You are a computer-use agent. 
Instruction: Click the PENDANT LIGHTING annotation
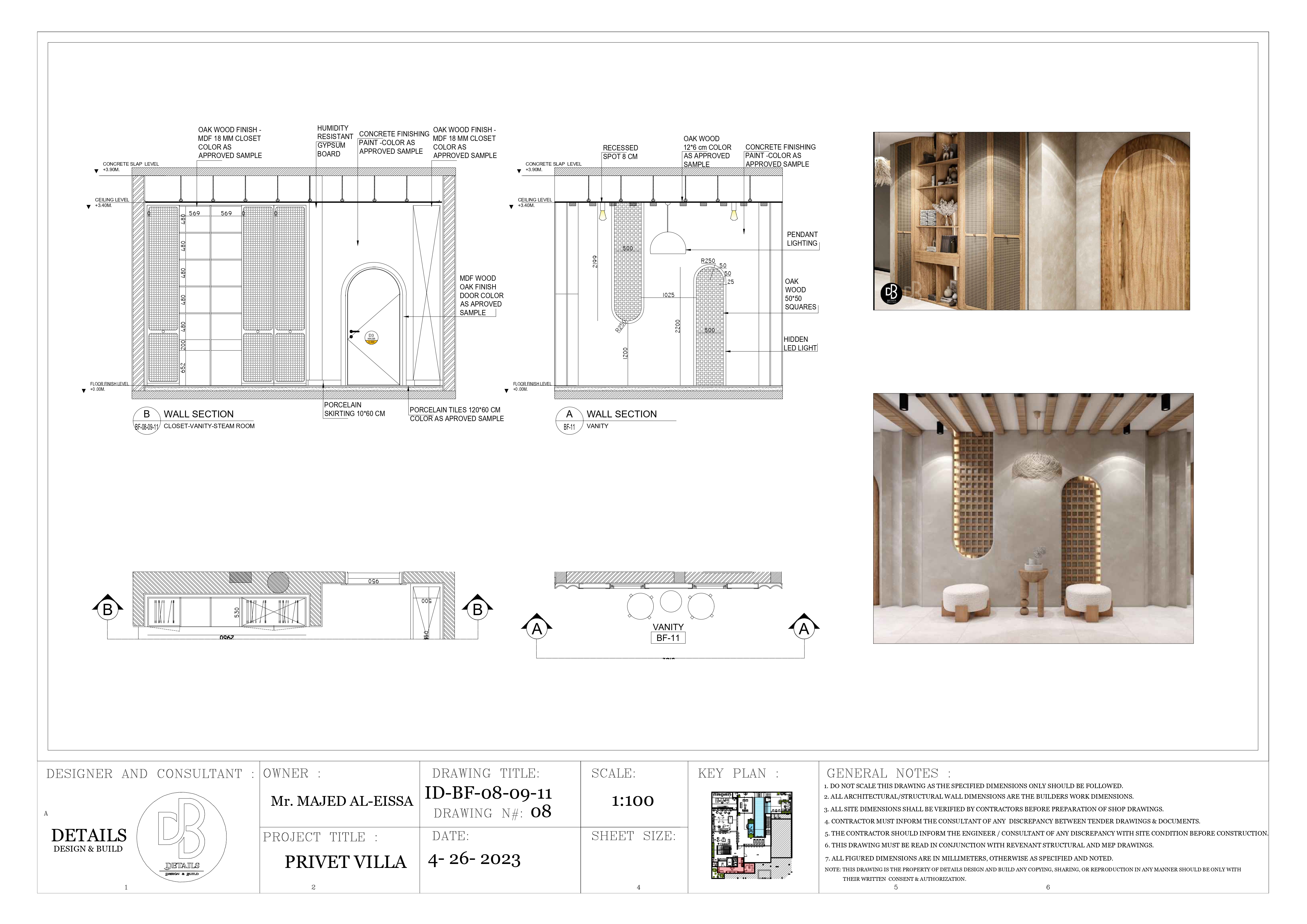click(x=802, y=239)
